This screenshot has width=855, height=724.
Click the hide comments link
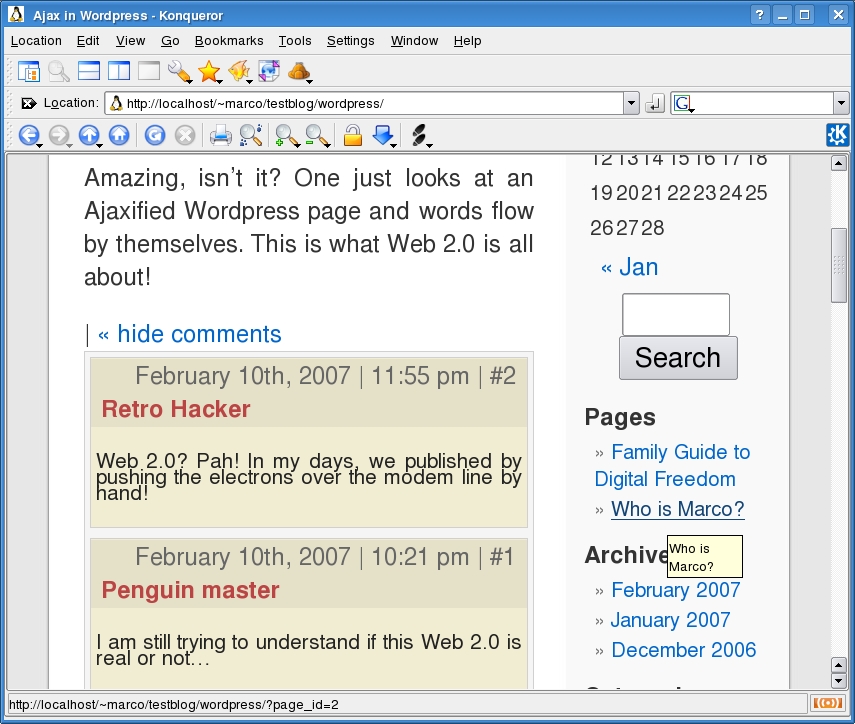(x=190, y=334)
